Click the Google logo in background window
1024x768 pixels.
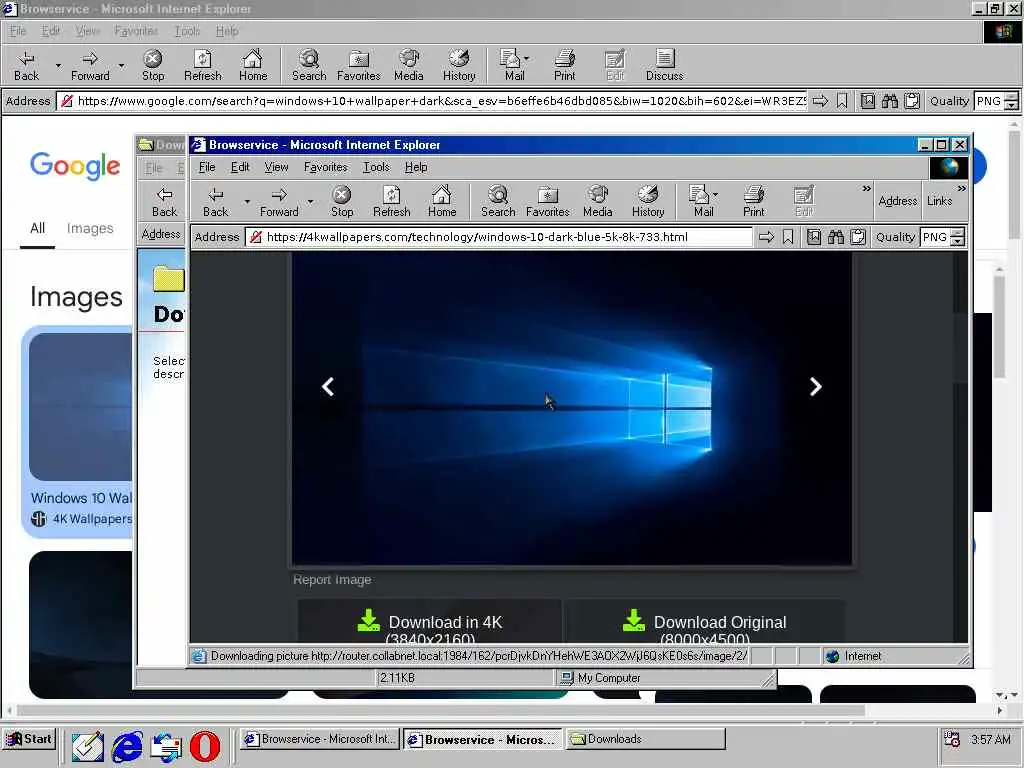[75, 166]
